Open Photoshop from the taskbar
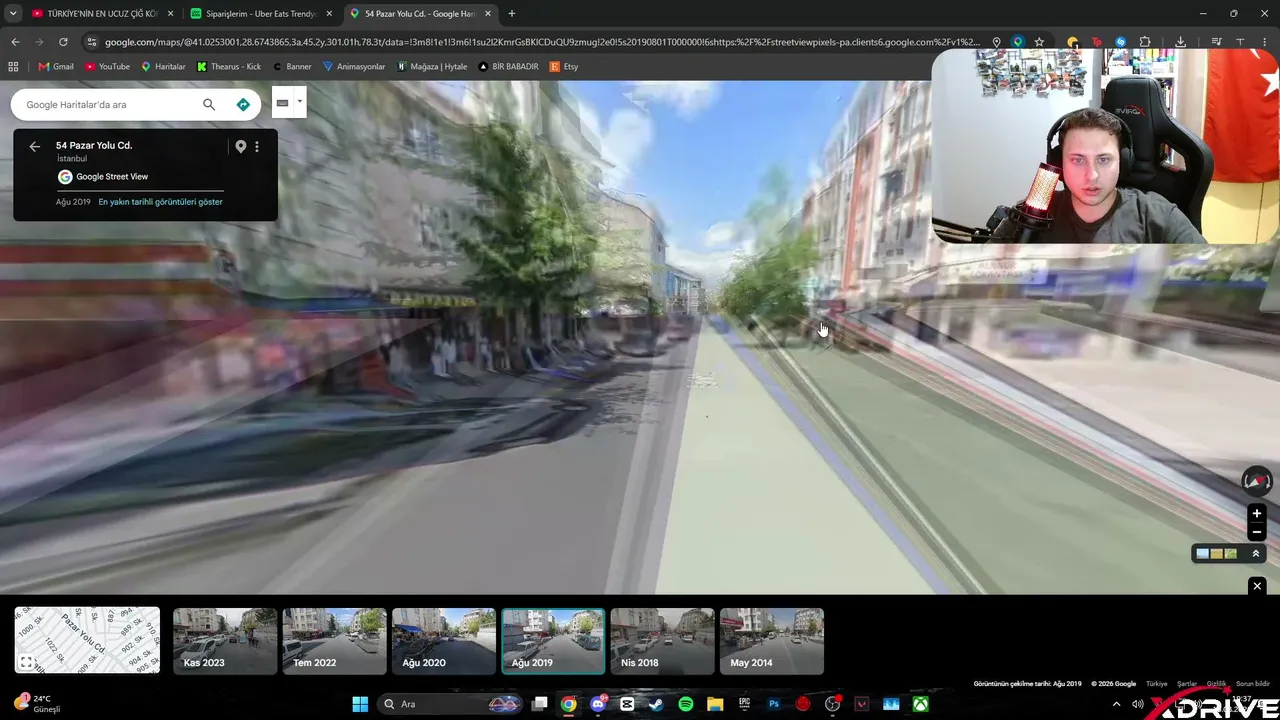The width and height of the screenshot is (1280, 720). [x=774, y=704]
